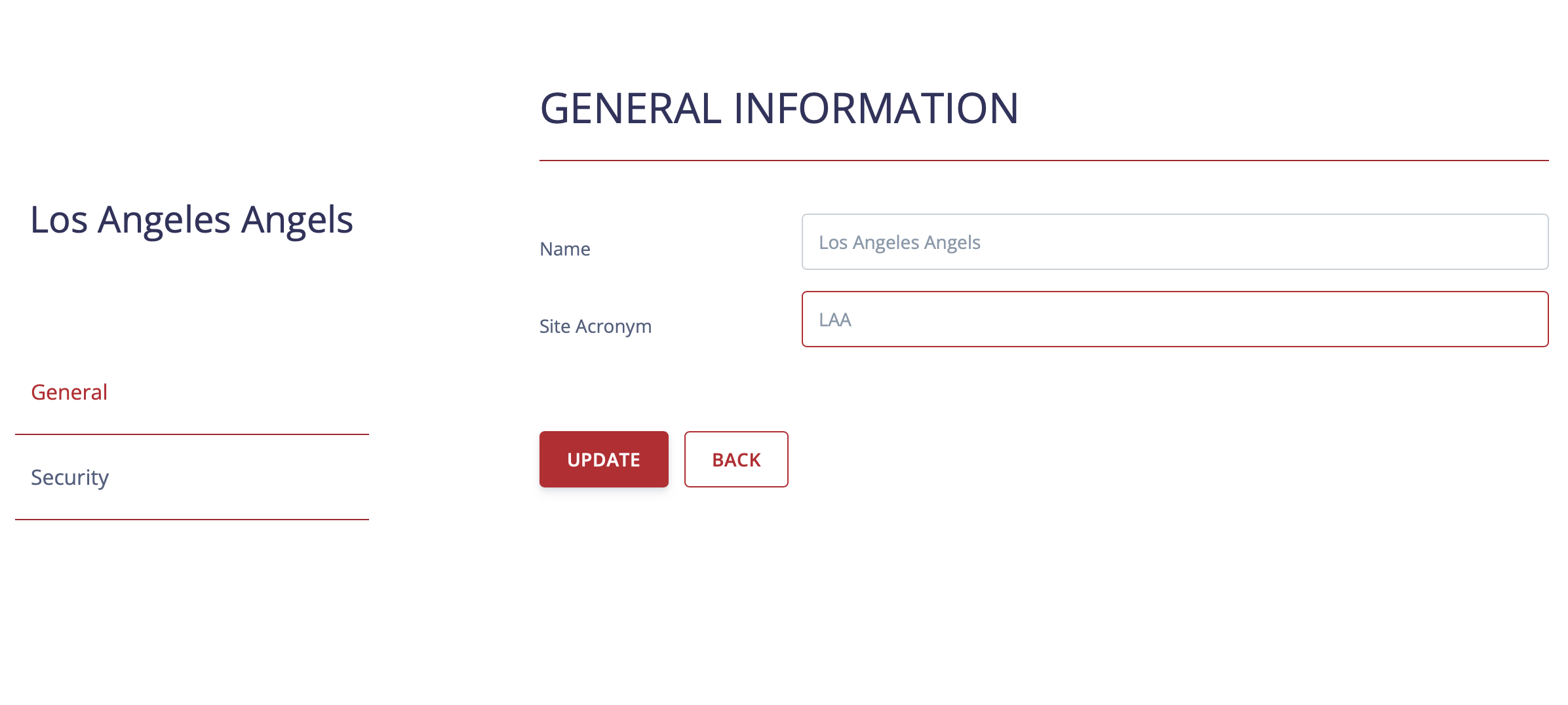The image size is (1568, 705).
Task: Click the Name input field
Action: [x=1174, y=242]
